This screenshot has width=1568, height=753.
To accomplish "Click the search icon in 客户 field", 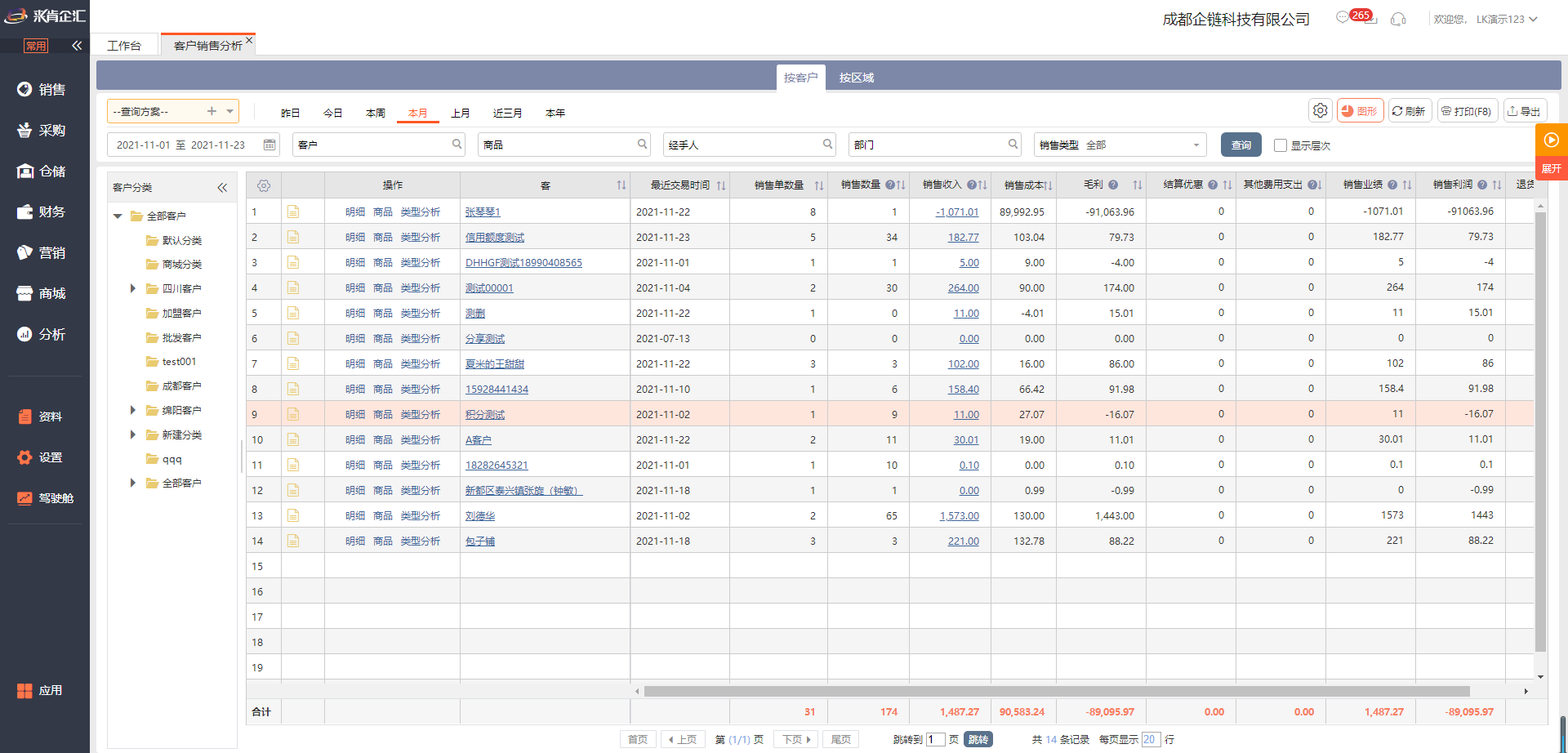I will pos(457,144).
